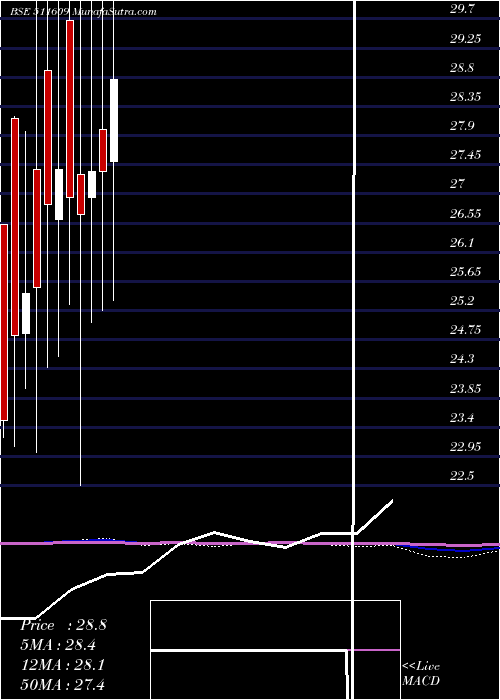Click the 'Price : 28.8' readout
This screenshot has width=500, height=700.
point(63,625)
